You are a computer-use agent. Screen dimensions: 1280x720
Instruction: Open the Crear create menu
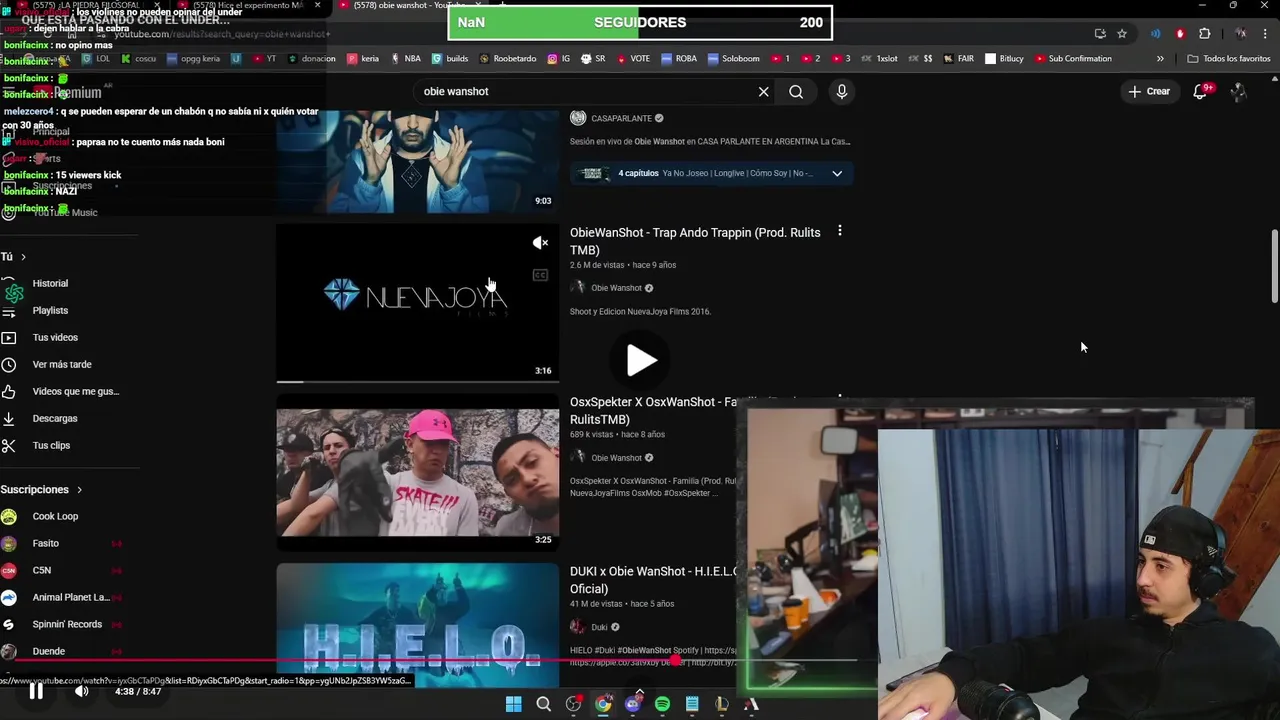pyautogui.click(x=1148, y=92)
